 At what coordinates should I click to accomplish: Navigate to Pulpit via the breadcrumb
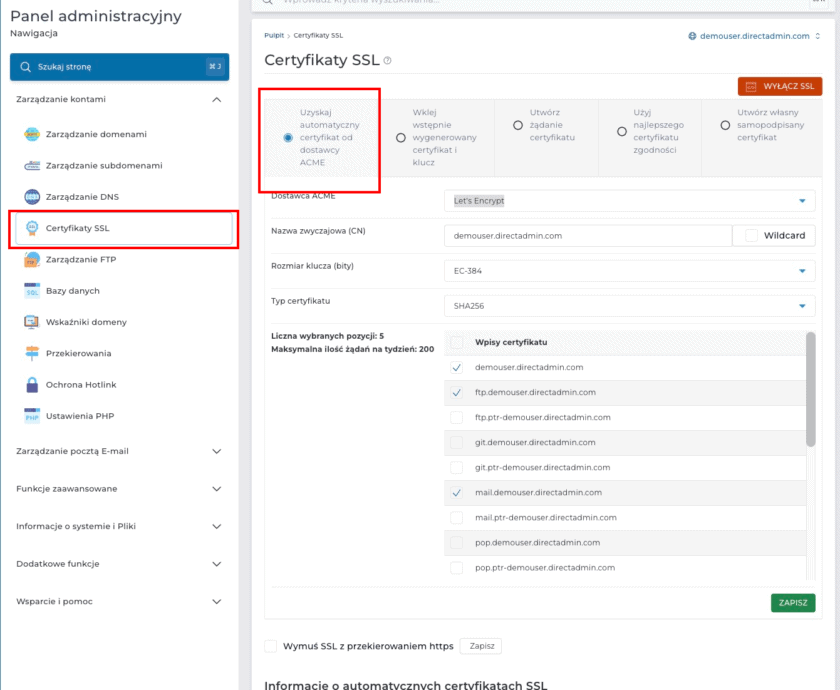(271, 34)
